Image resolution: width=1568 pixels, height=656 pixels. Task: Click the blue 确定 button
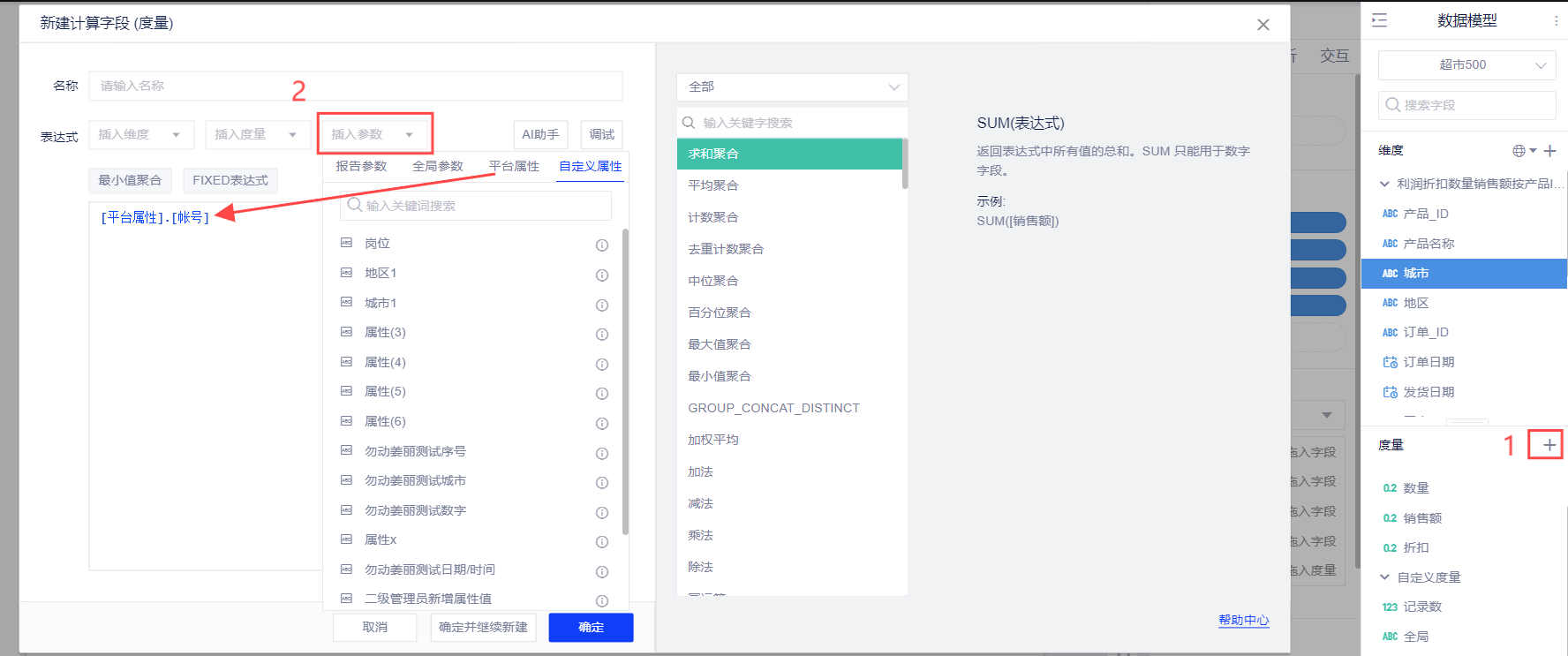tap(591, 627)
